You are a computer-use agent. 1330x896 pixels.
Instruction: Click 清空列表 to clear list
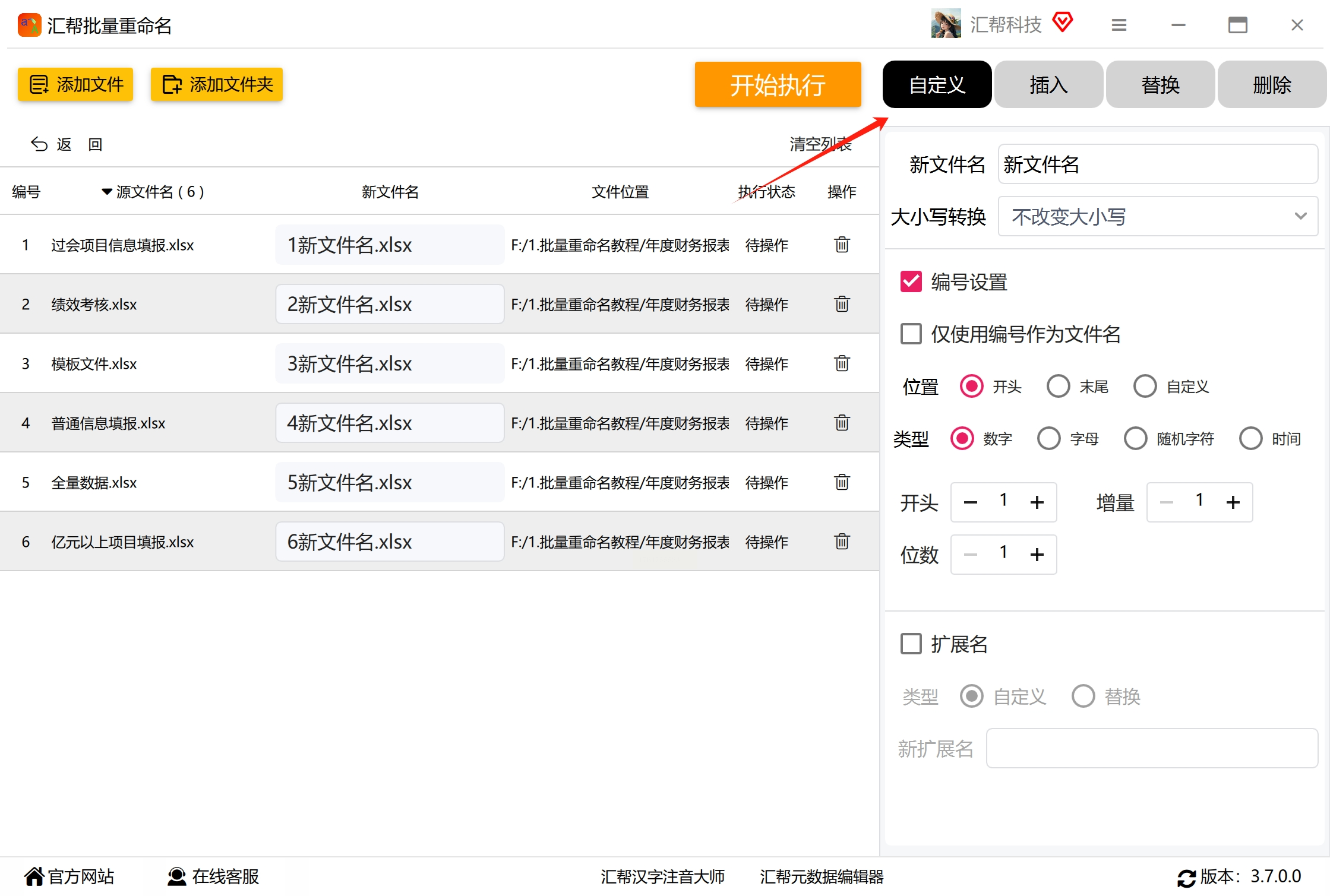820,144
